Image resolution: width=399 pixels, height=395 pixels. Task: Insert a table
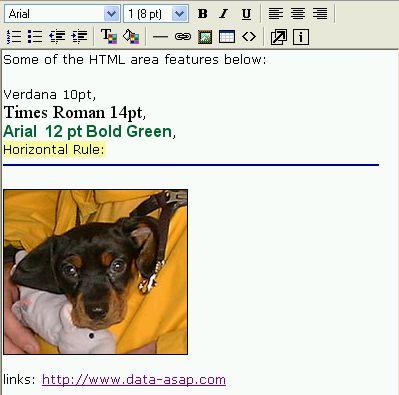pos(227,37)
